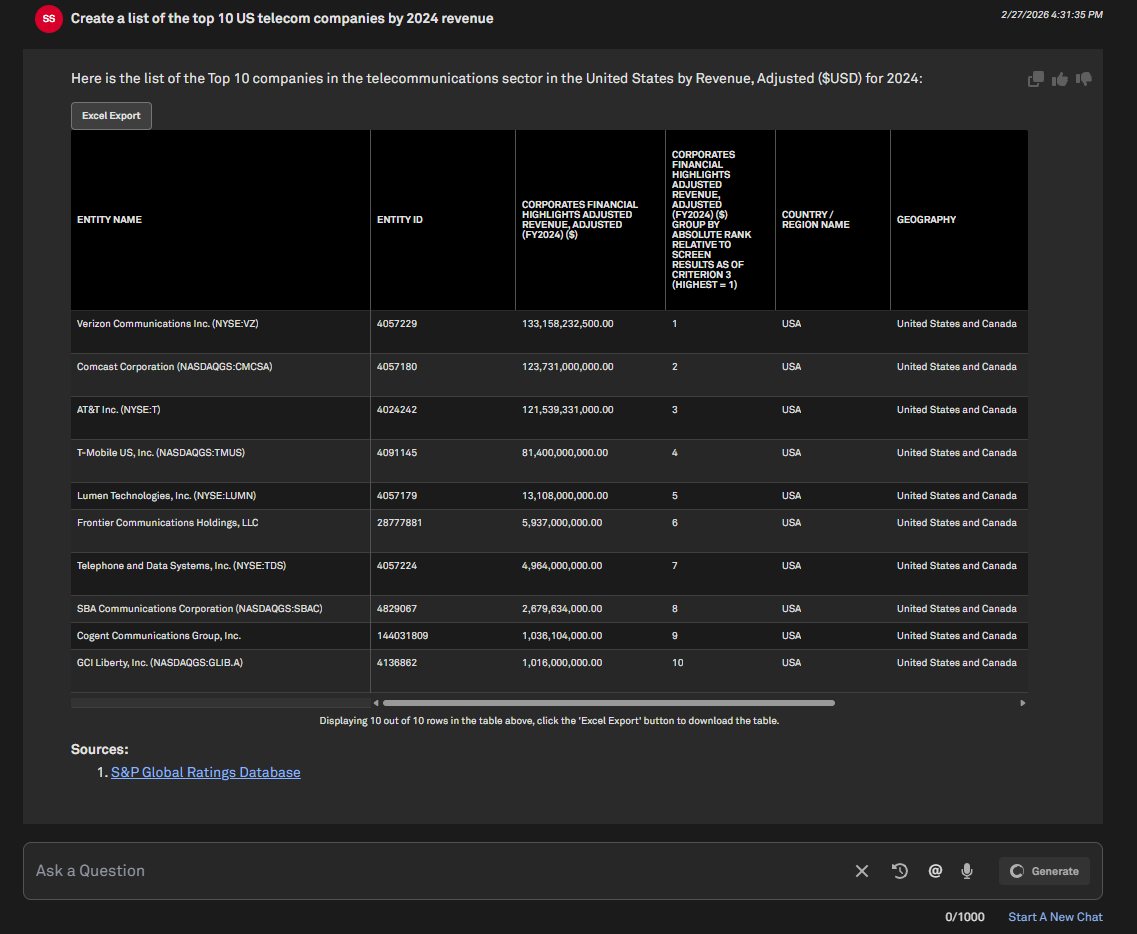Start A New Chat
1137x934 pixels.
(1055, 917)
